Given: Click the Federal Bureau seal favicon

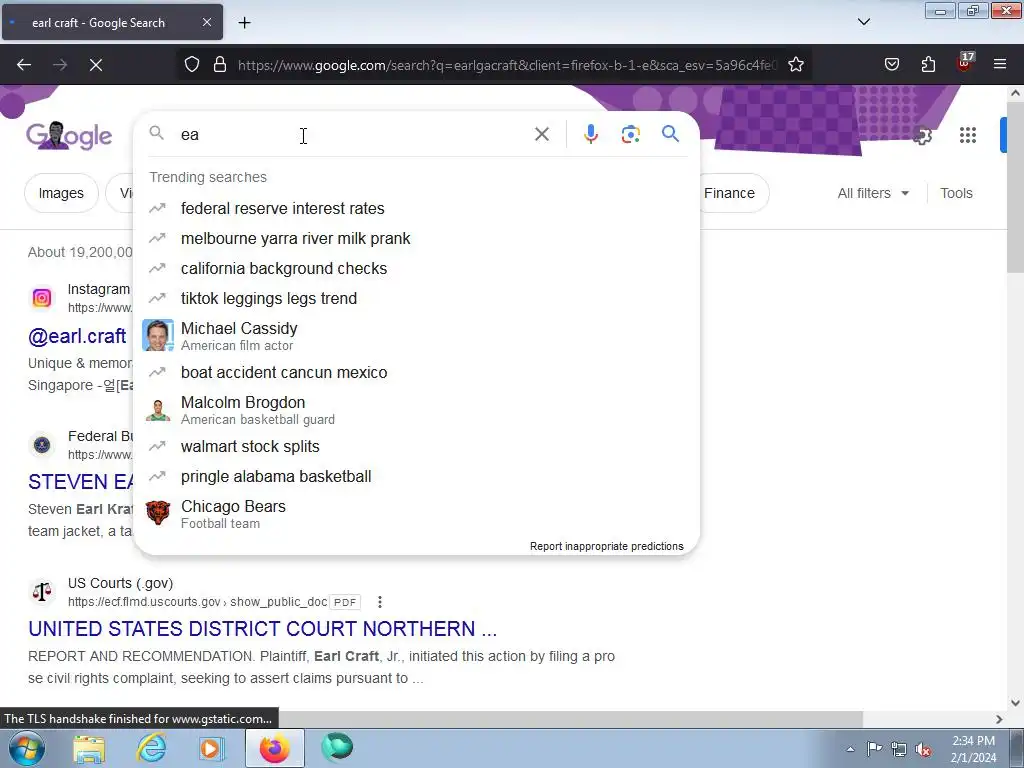Looking at the screenshot, I should (x=42, y=445).
